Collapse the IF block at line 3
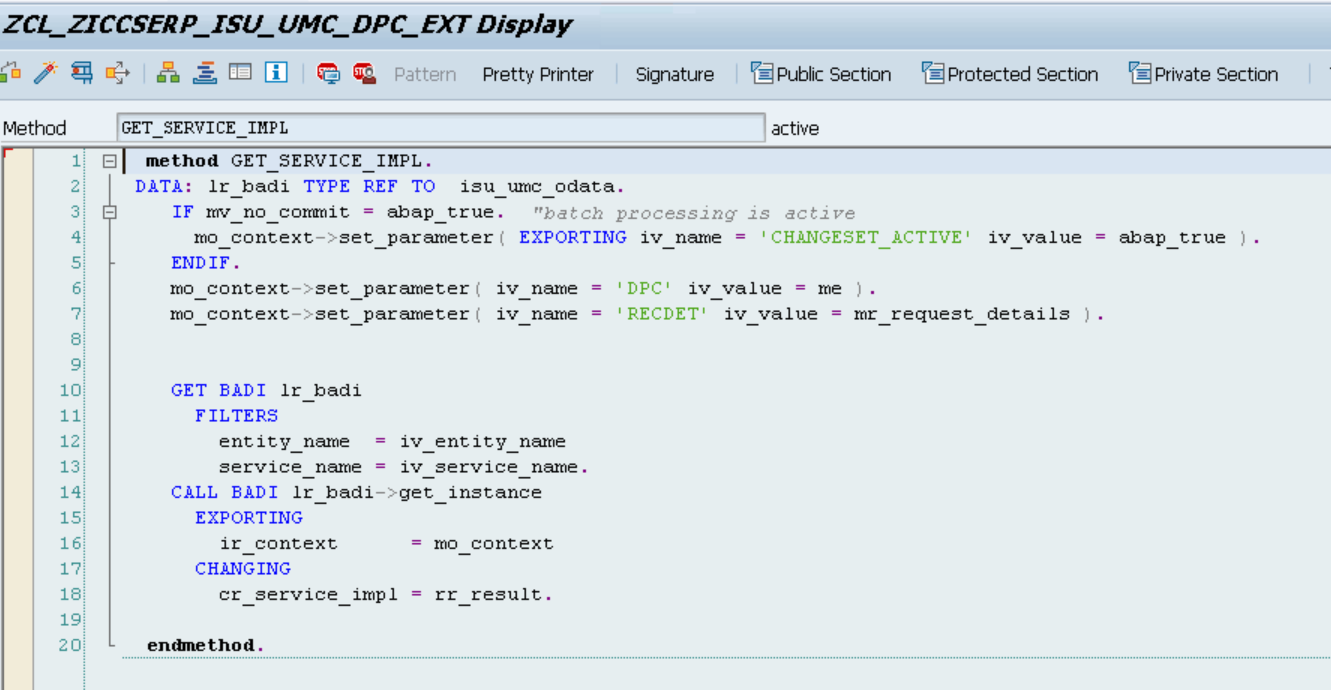This screenshot has width=1331, height=690. point(110,212)
